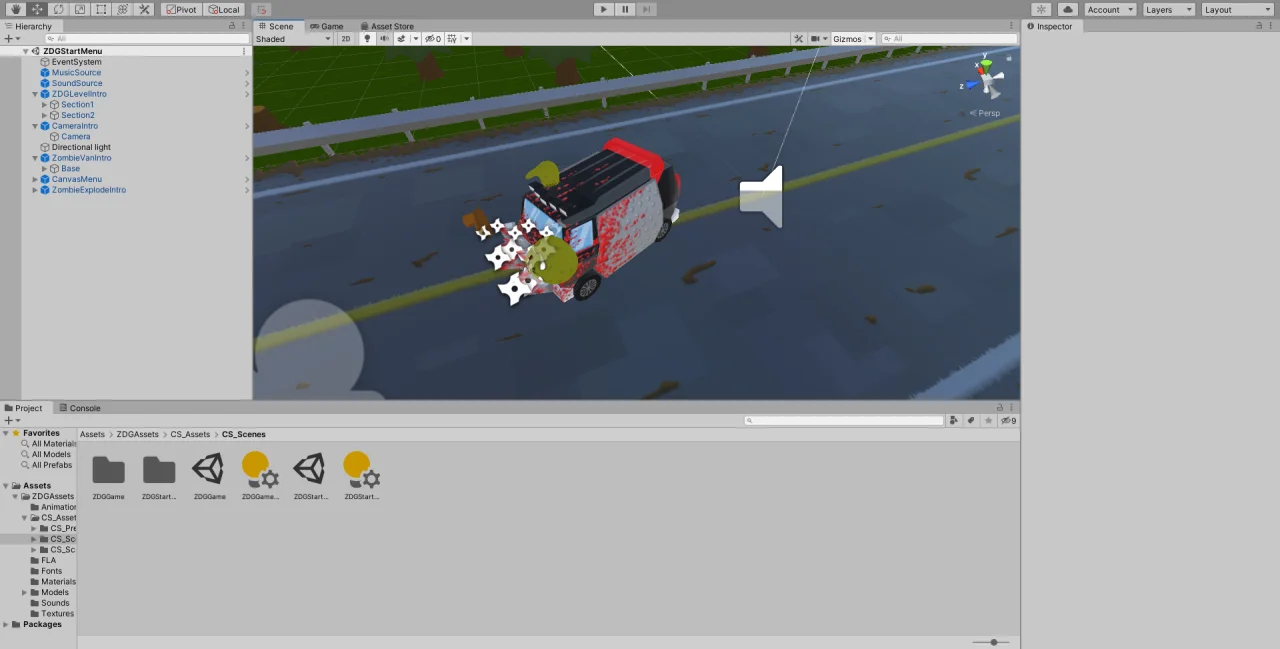Image resolution: width=1280 pixels, height=649 pixels.
Task: Click the orientation gizmo in the Scene view
Action: tap(987, 79)
